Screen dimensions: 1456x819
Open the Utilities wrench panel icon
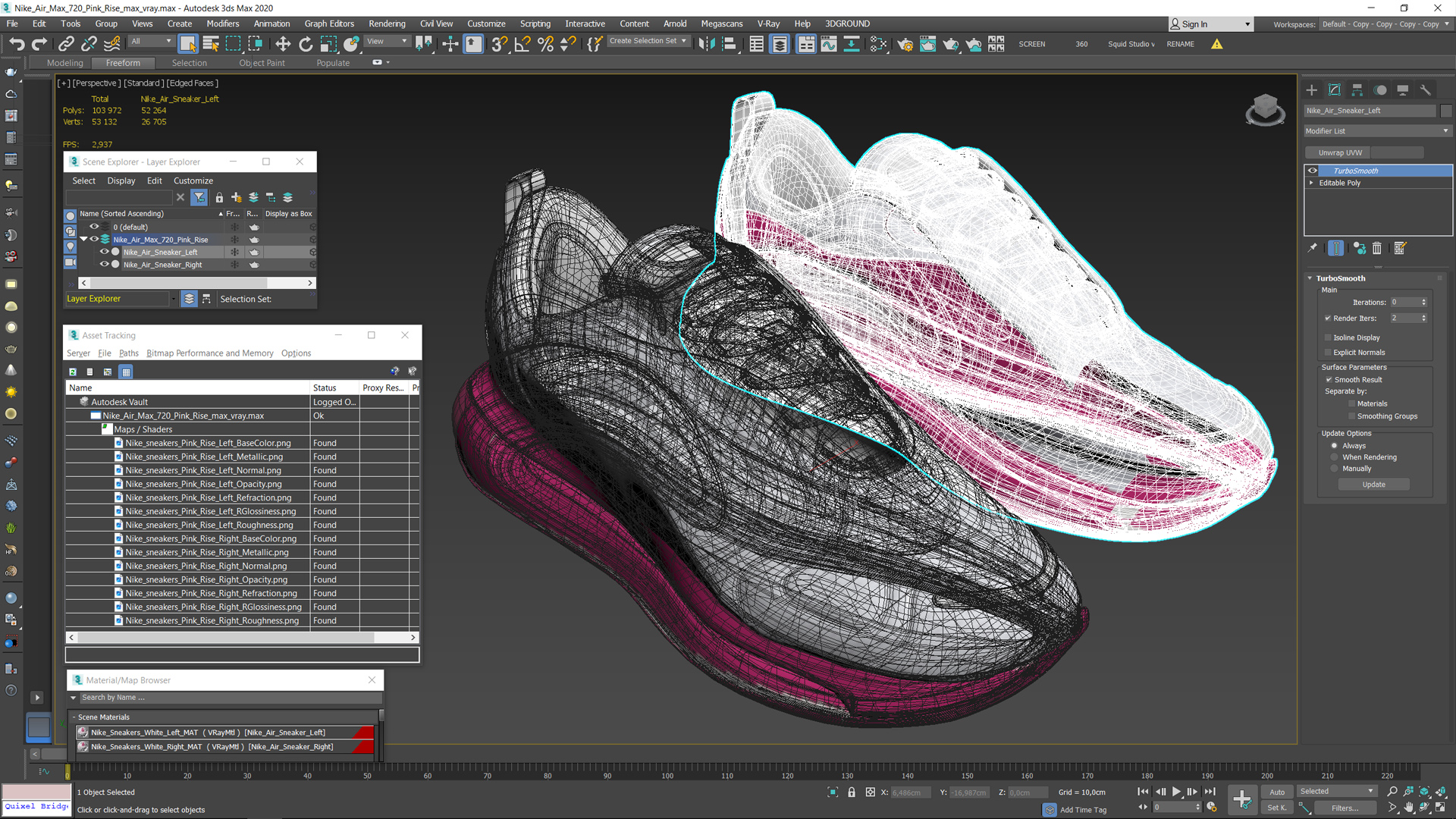[x=1426, y=89]
